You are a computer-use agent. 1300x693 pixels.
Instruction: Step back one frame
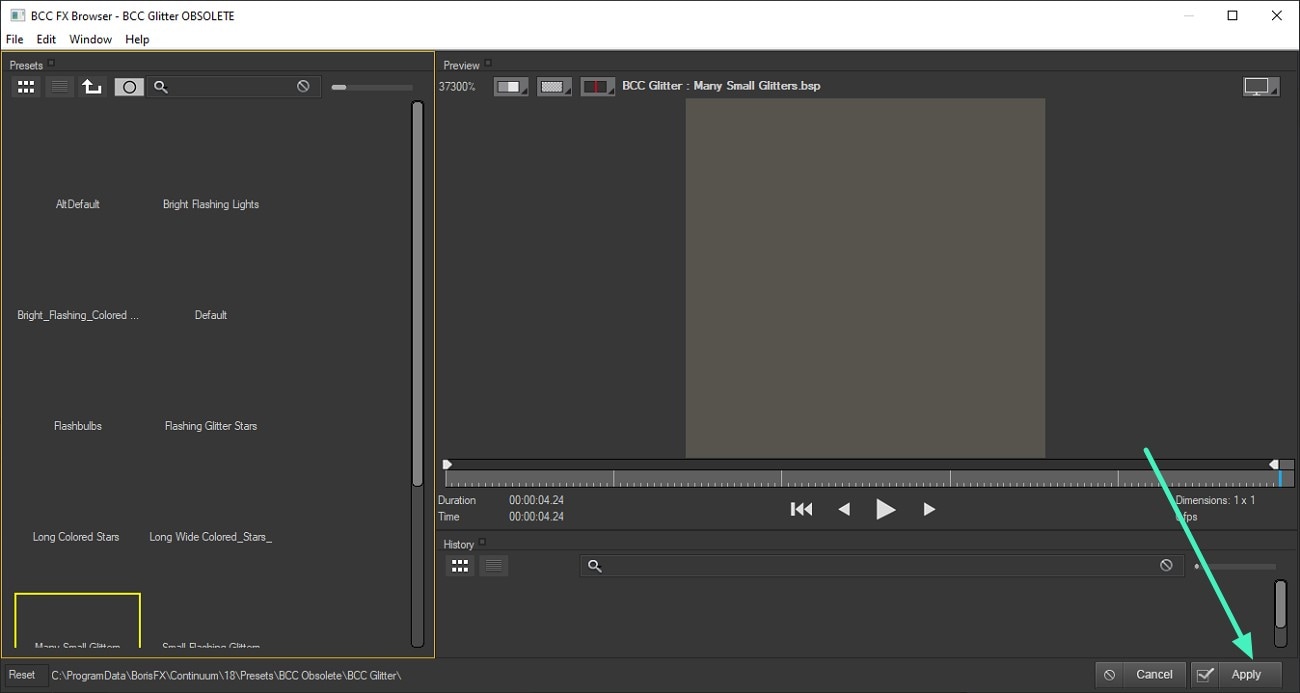(x=844, y=509)
